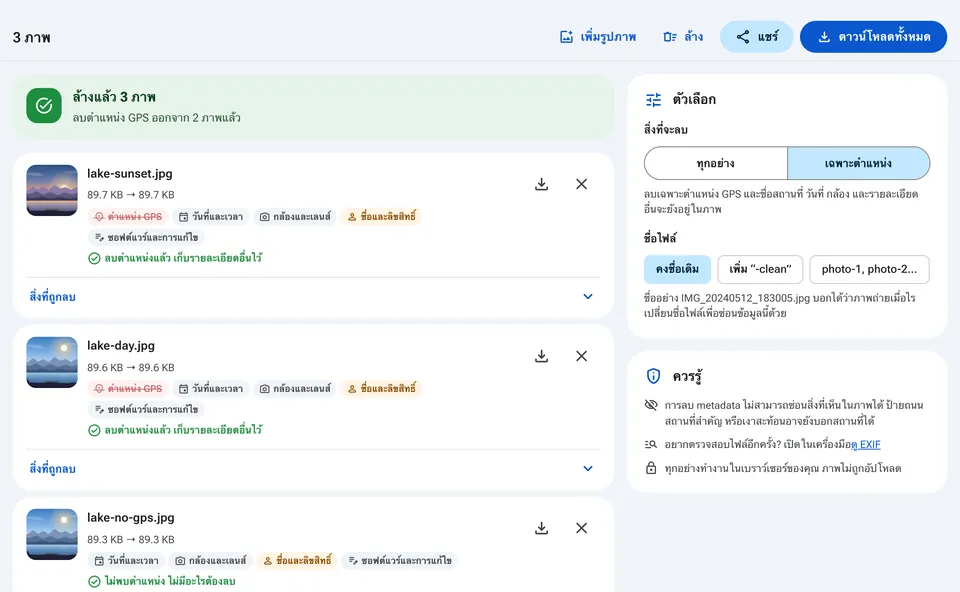
Task: Click the search-list icon beside EXIF tip
Action: pyautogui.click(x=651, y=444)
